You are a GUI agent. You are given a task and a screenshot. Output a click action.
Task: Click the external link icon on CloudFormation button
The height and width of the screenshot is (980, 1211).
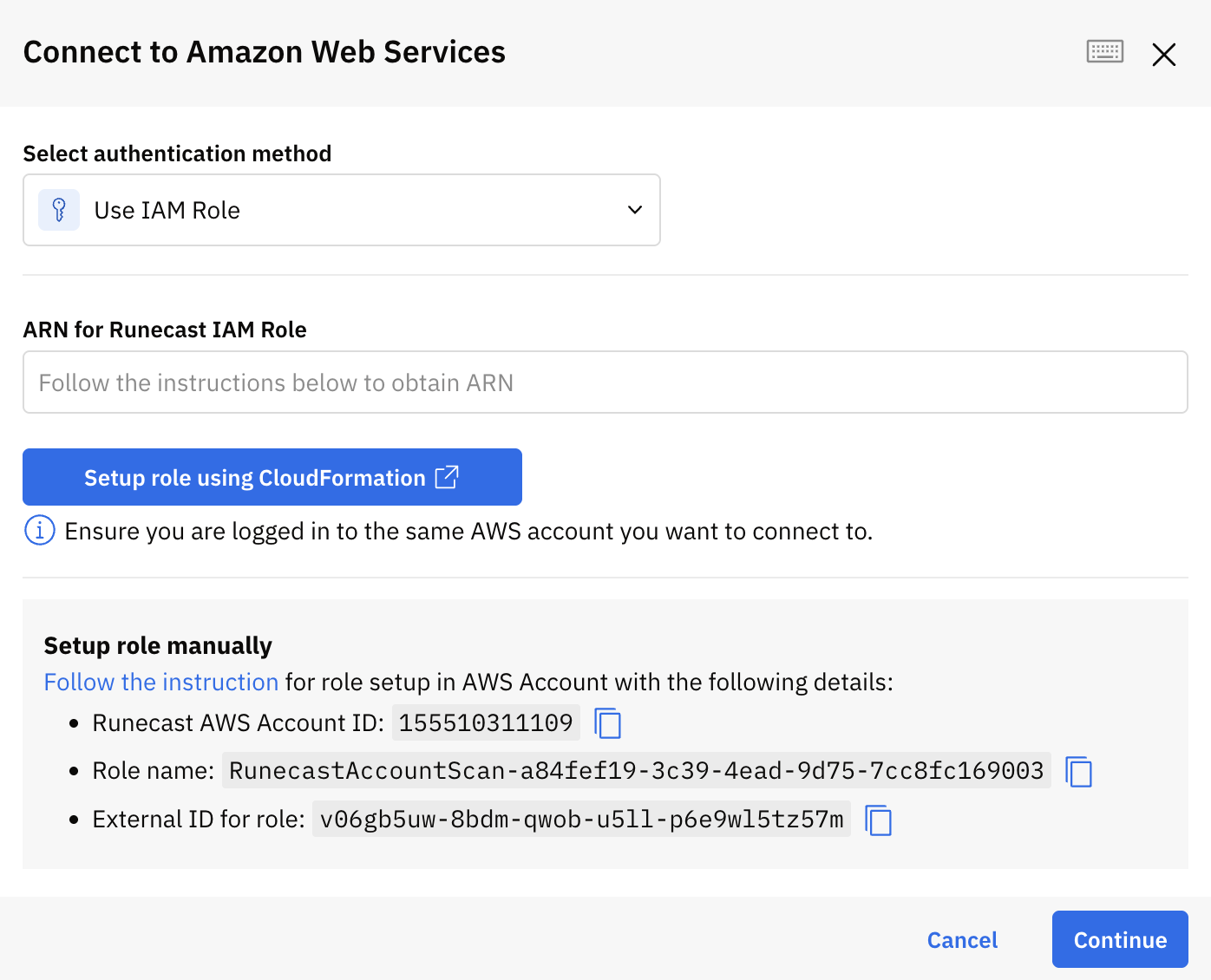[447, 477]
